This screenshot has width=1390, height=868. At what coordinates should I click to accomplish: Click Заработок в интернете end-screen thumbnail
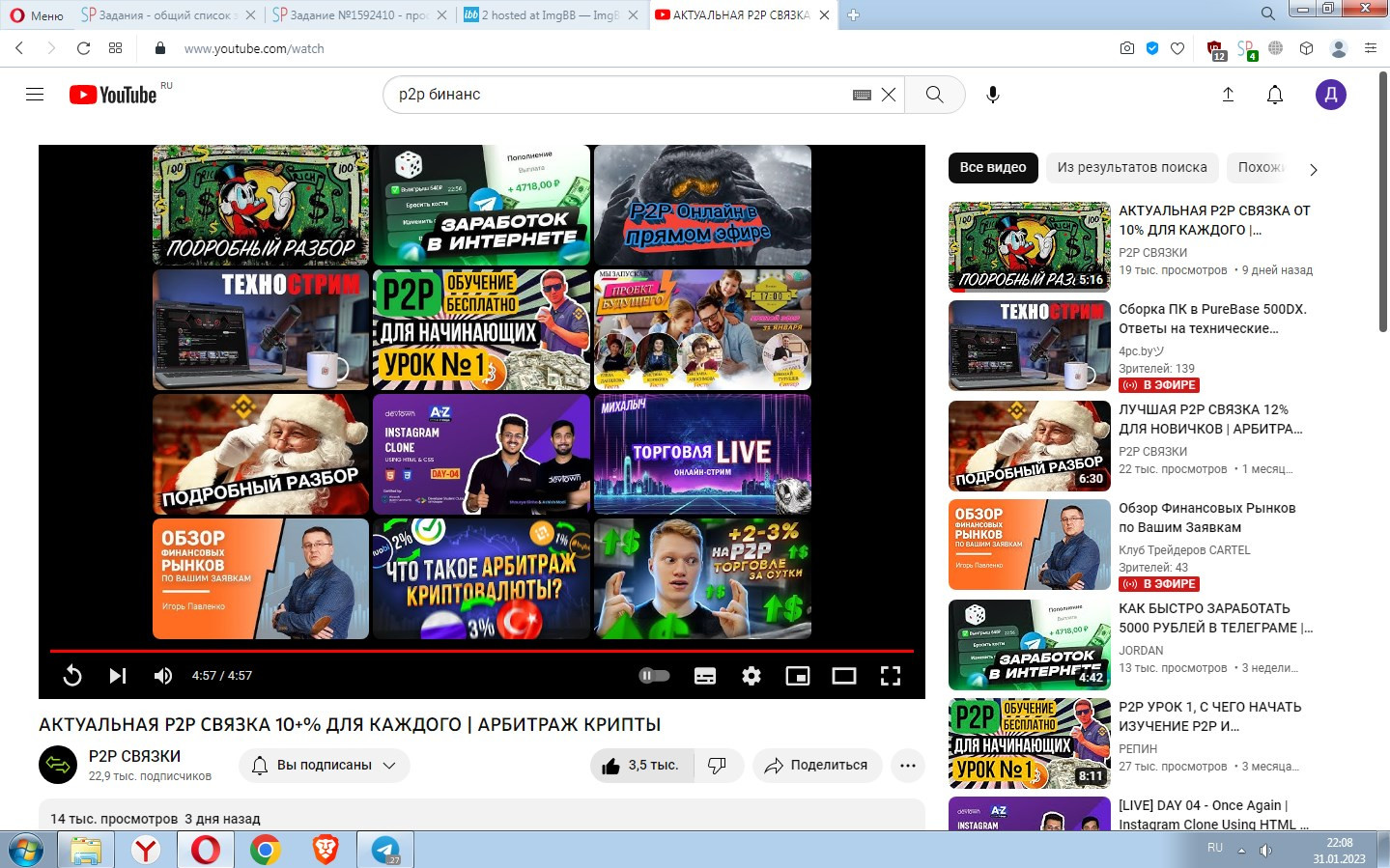click(x=481, y=206)
